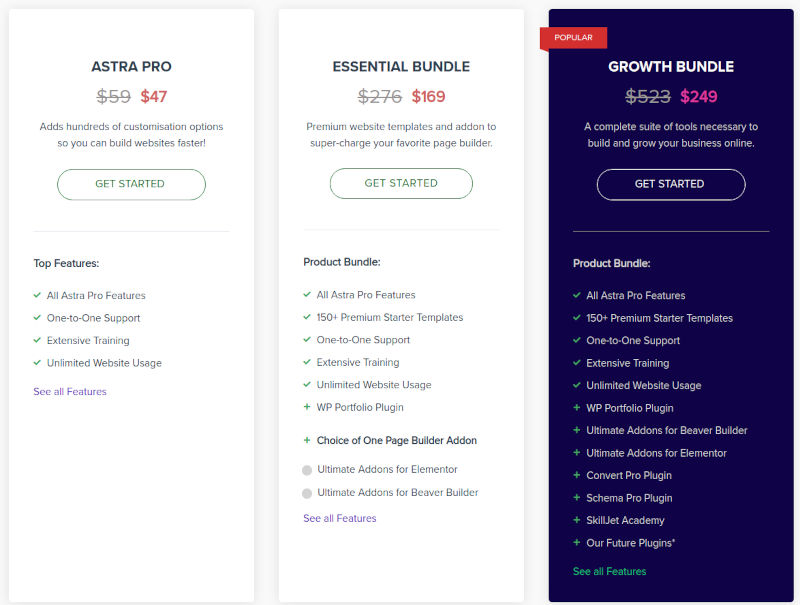800x605 pixels.
Task: Click plus icon next to Essential WP Portfolio Plugin
Action: coord(307,407)
